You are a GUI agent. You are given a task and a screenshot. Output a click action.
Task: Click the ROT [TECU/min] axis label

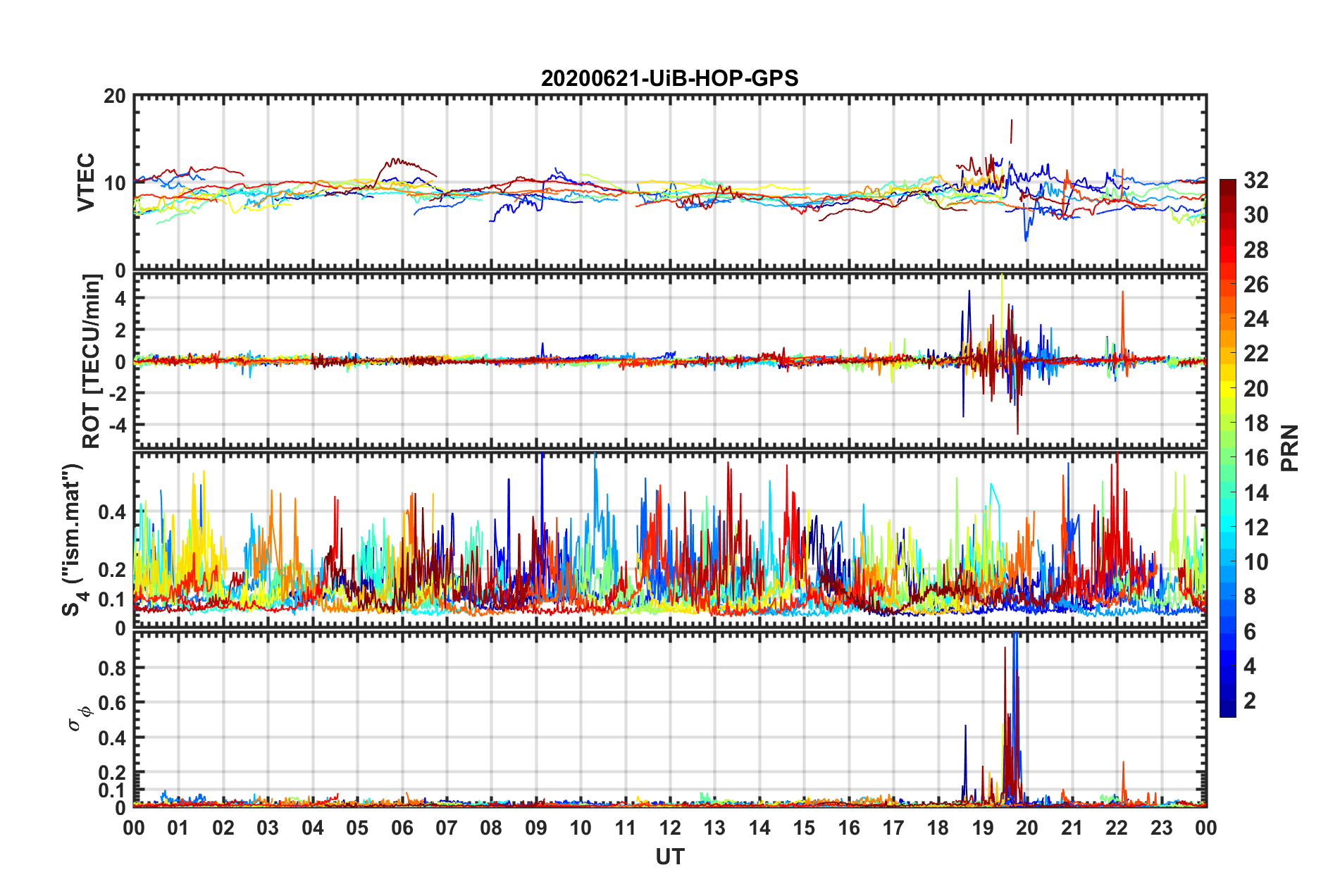pos(92,361)
